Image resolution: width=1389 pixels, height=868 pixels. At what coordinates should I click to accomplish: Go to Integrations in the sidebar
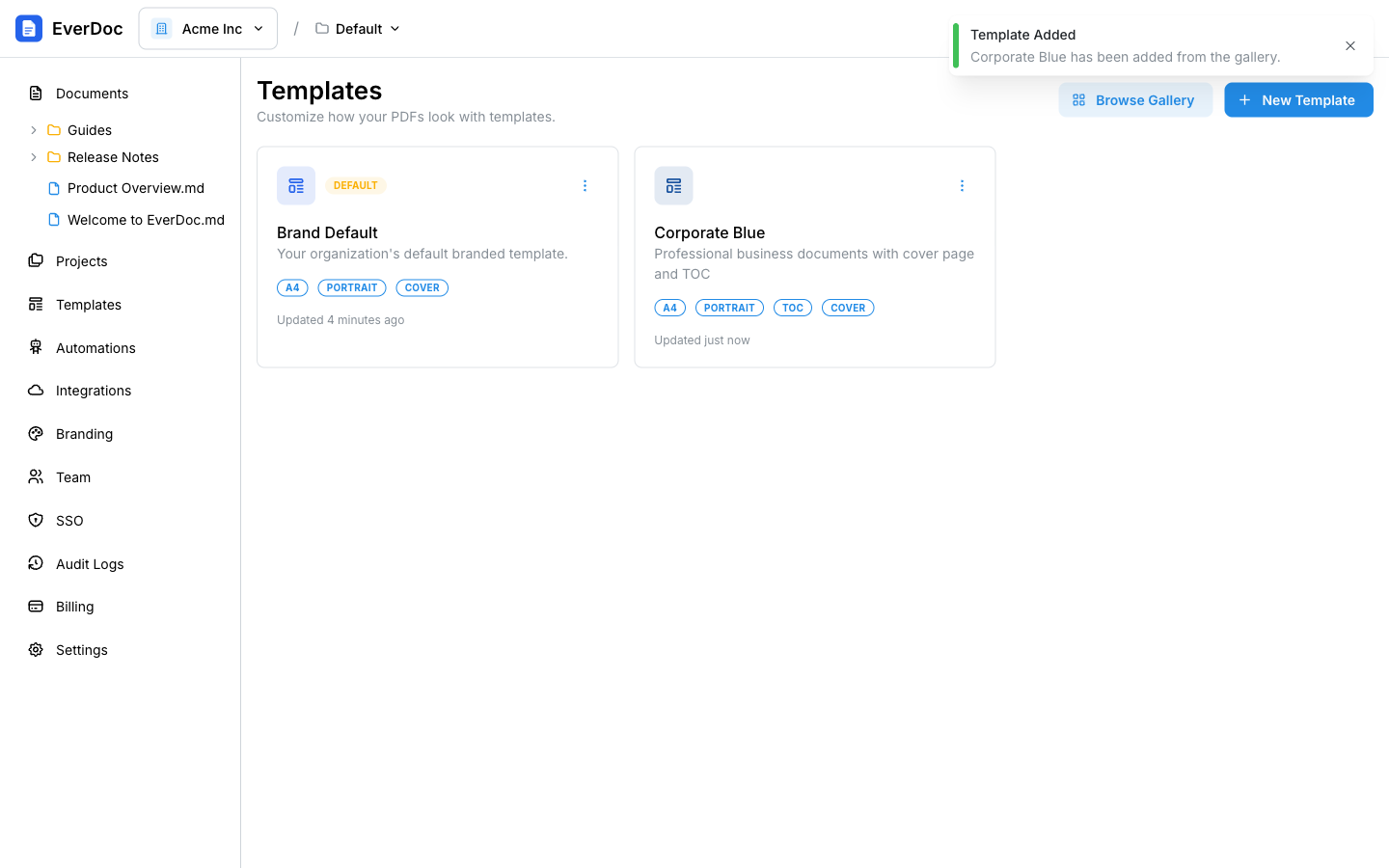coord(94,391)
